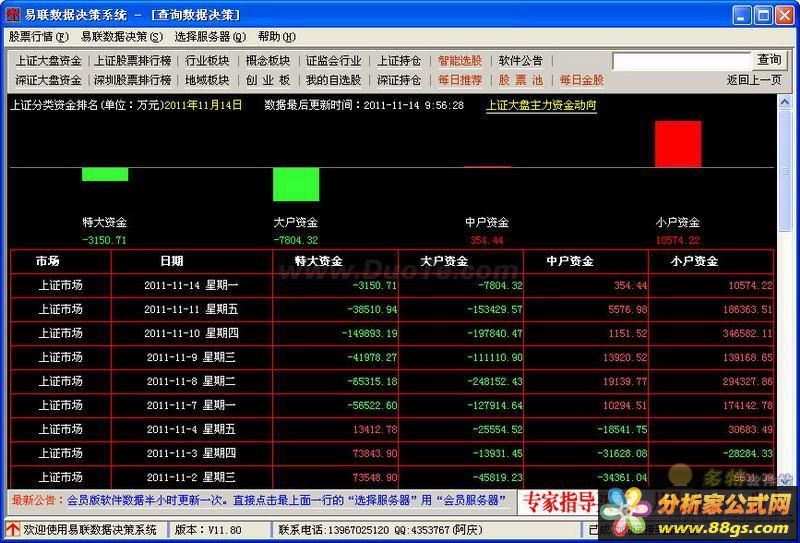800x543 pixels.
Task: Click the cell value 13412.78
Action: [375, 430]
